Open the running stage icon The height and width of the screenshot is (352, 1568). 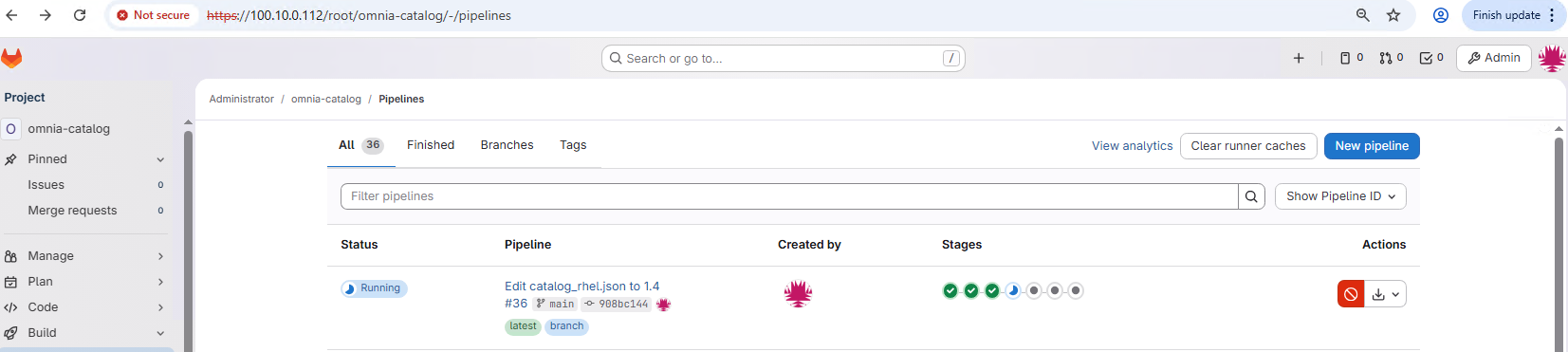click(1013, 290)
